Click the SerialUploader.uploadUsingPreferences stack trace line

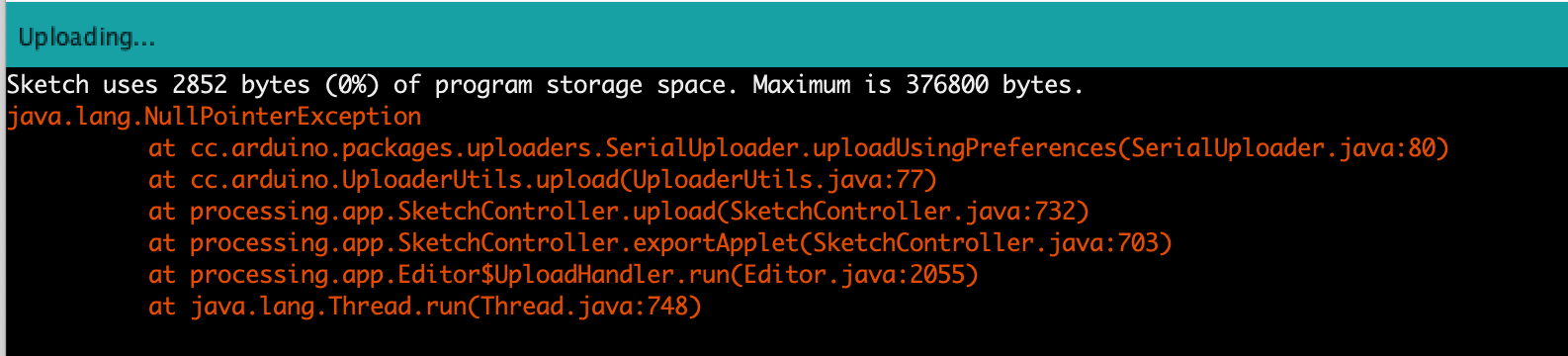799,148
